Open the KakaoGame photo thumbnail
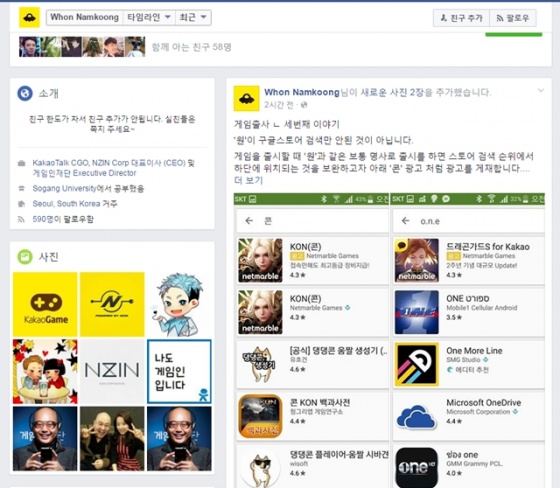 click(x=45, y=304)
